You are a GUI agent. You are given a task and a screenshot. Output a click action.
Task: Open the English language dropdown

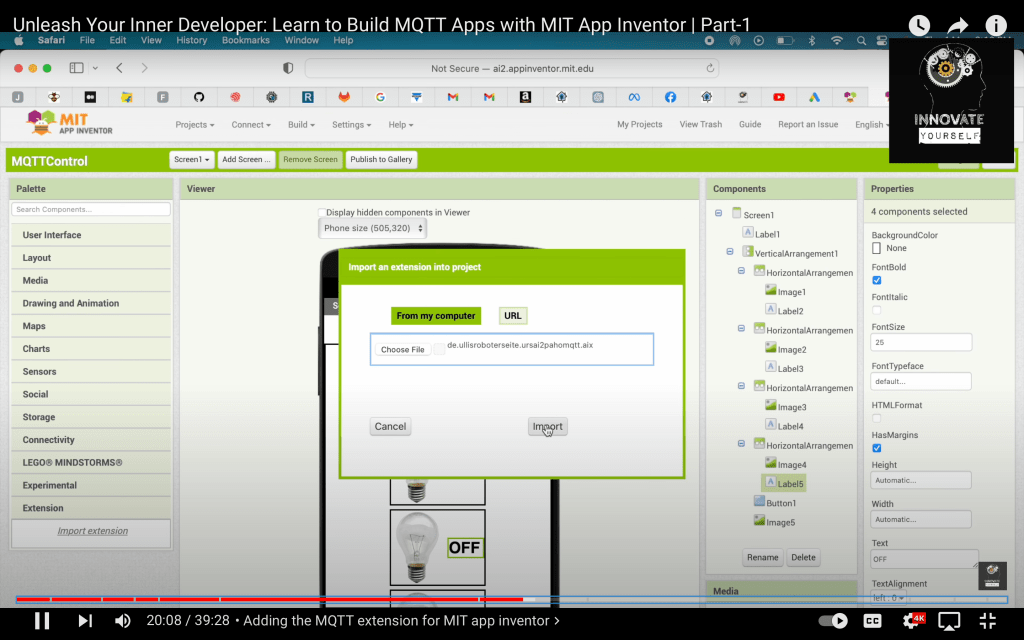click(x=872, y=125)
